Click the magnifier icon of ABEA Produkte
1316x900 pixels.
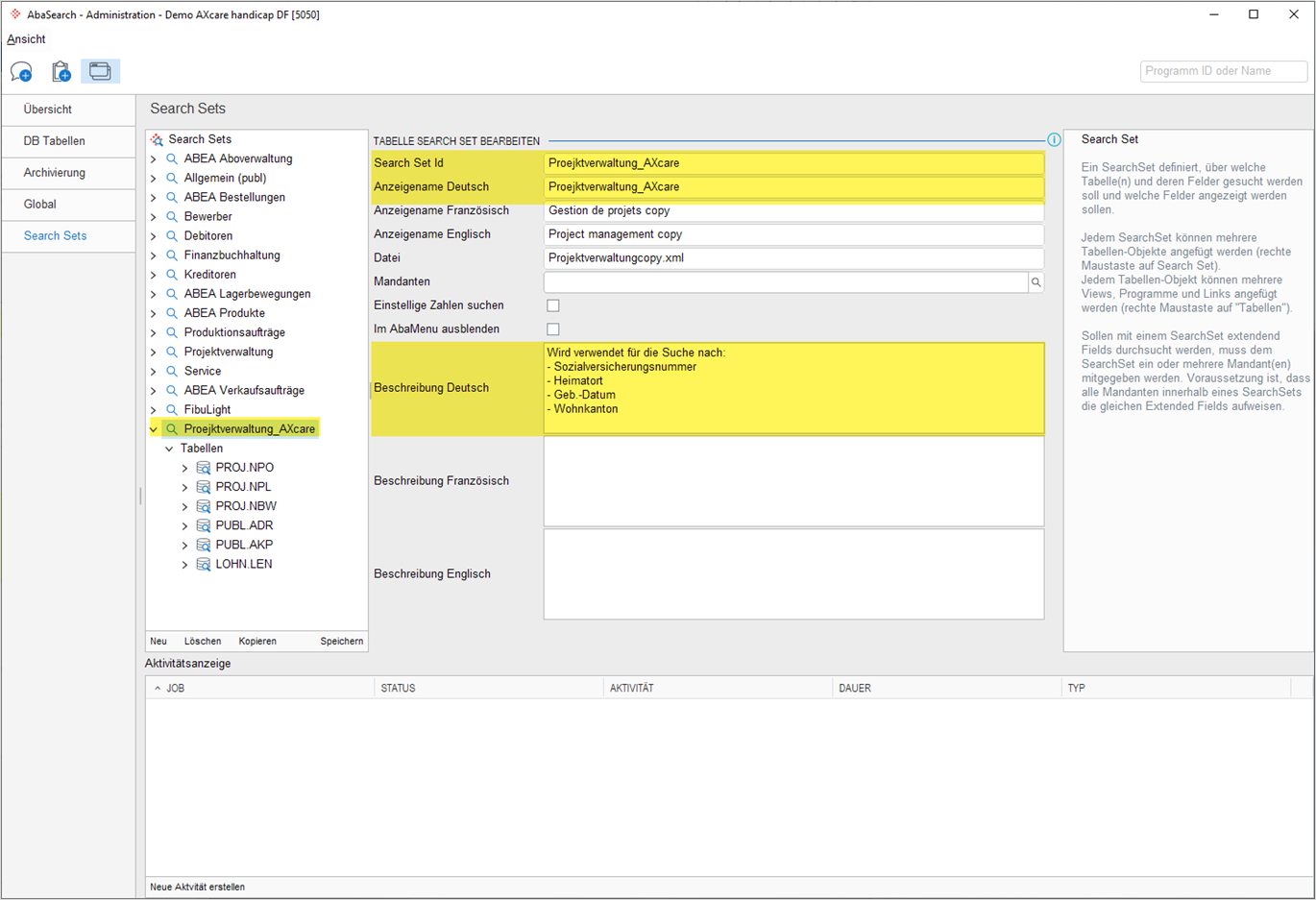[x=172, y=313]
